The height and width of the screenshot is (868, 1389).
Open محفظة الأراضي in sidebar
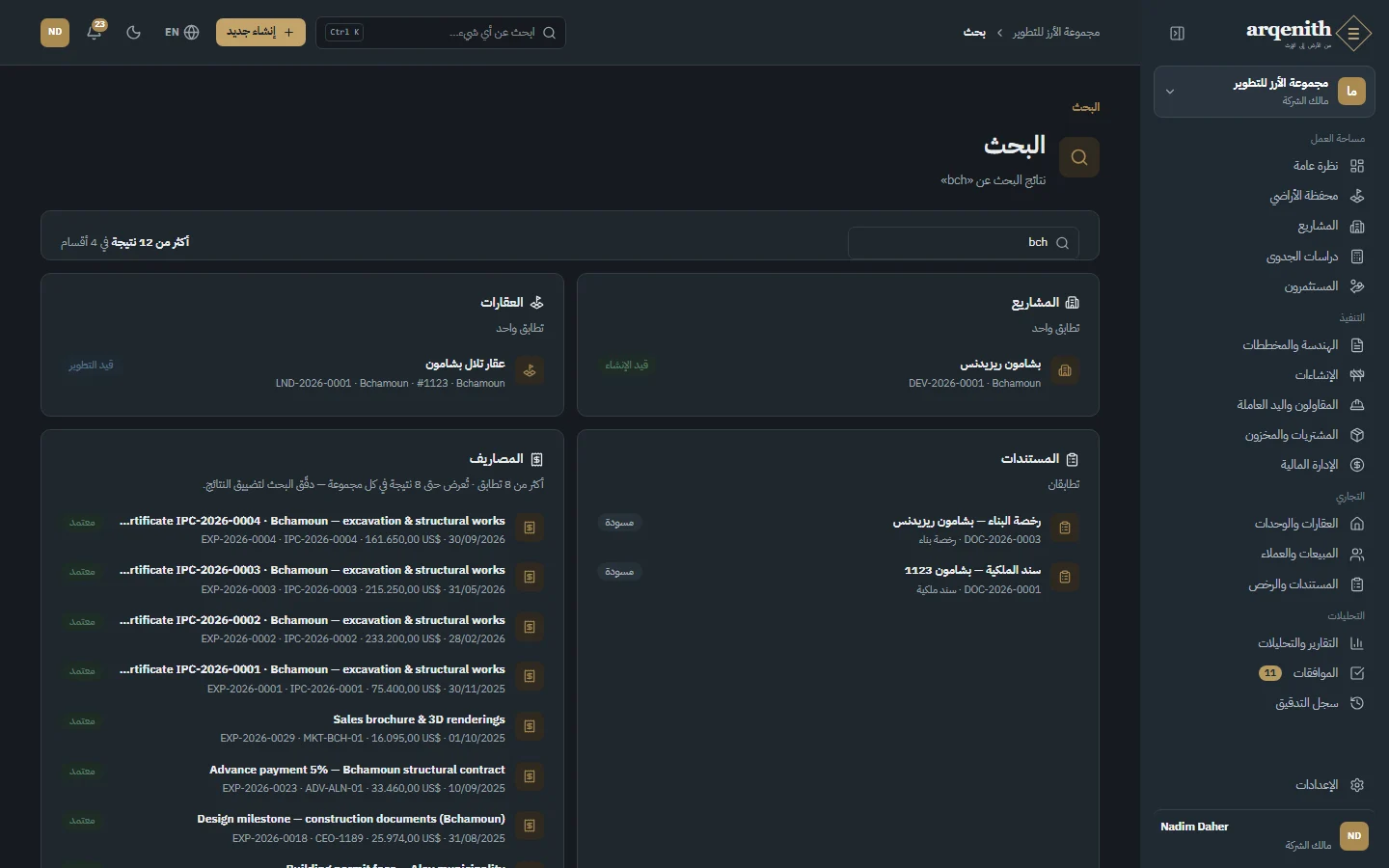(1264, 196)
